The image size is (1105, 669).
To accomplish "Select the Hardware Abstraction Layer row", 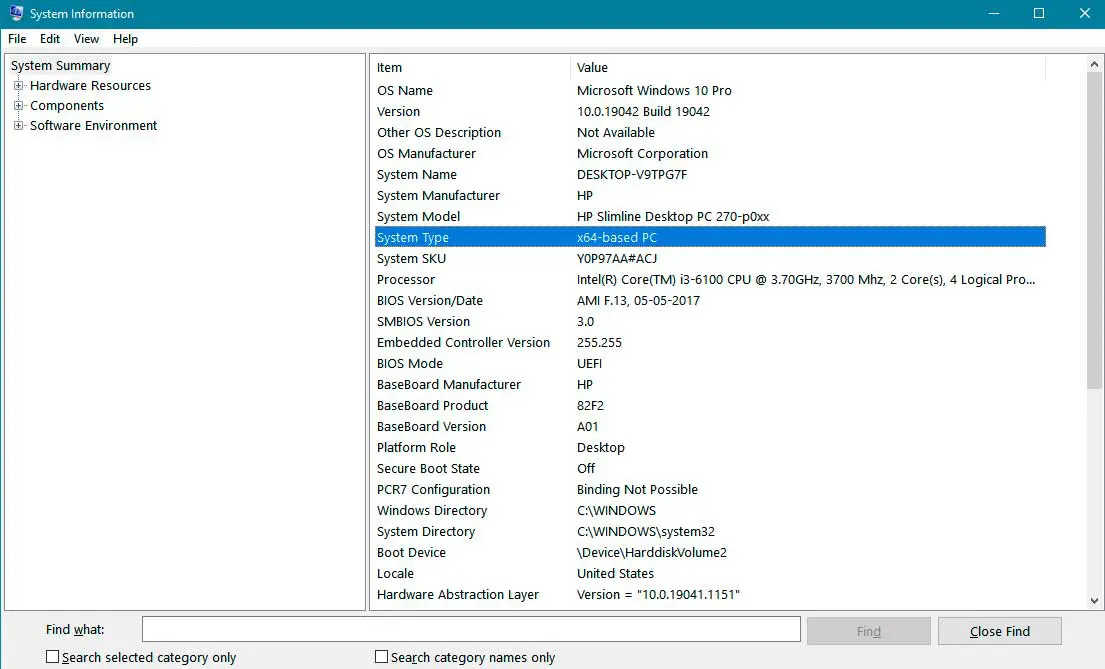I will click(710, 594).
